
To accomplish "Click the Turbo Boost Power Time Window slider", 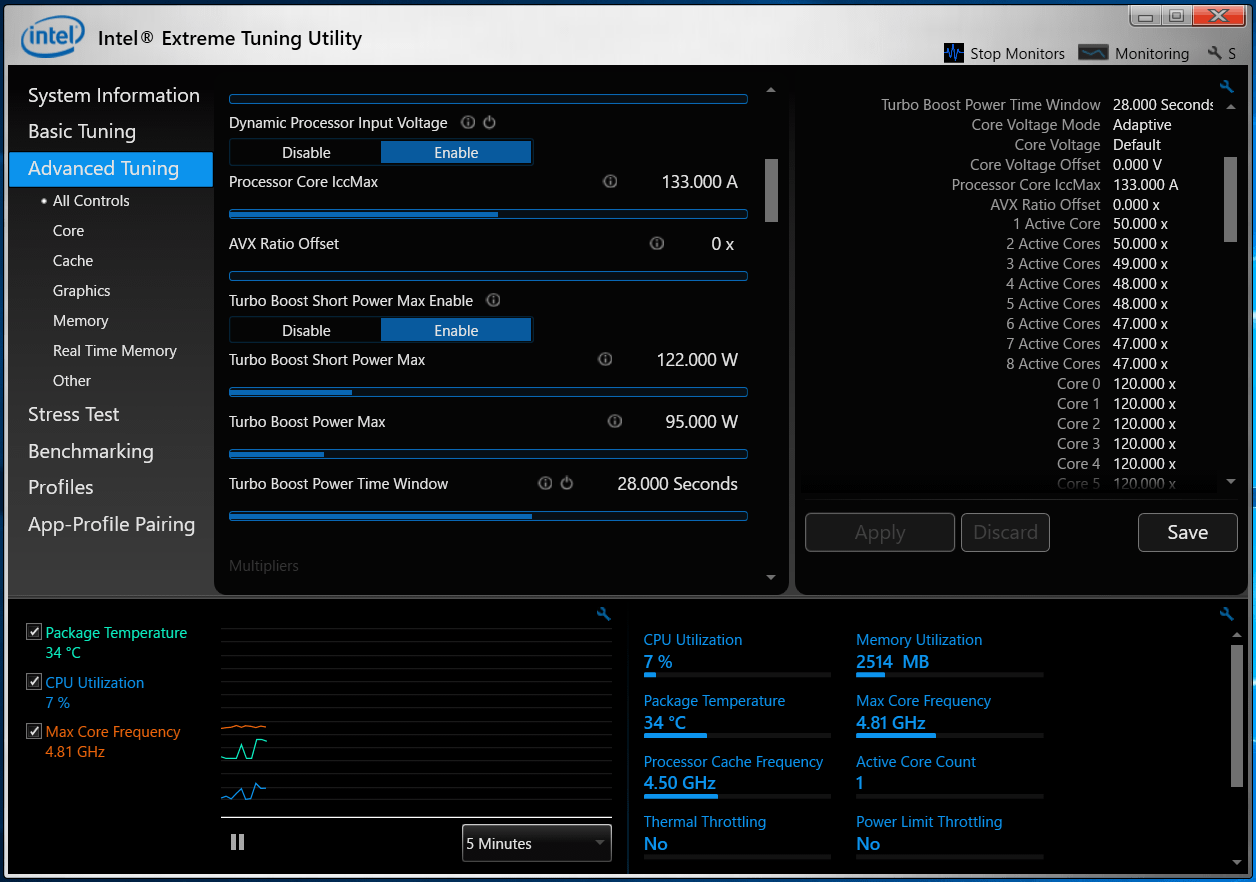I will point(488,516).
